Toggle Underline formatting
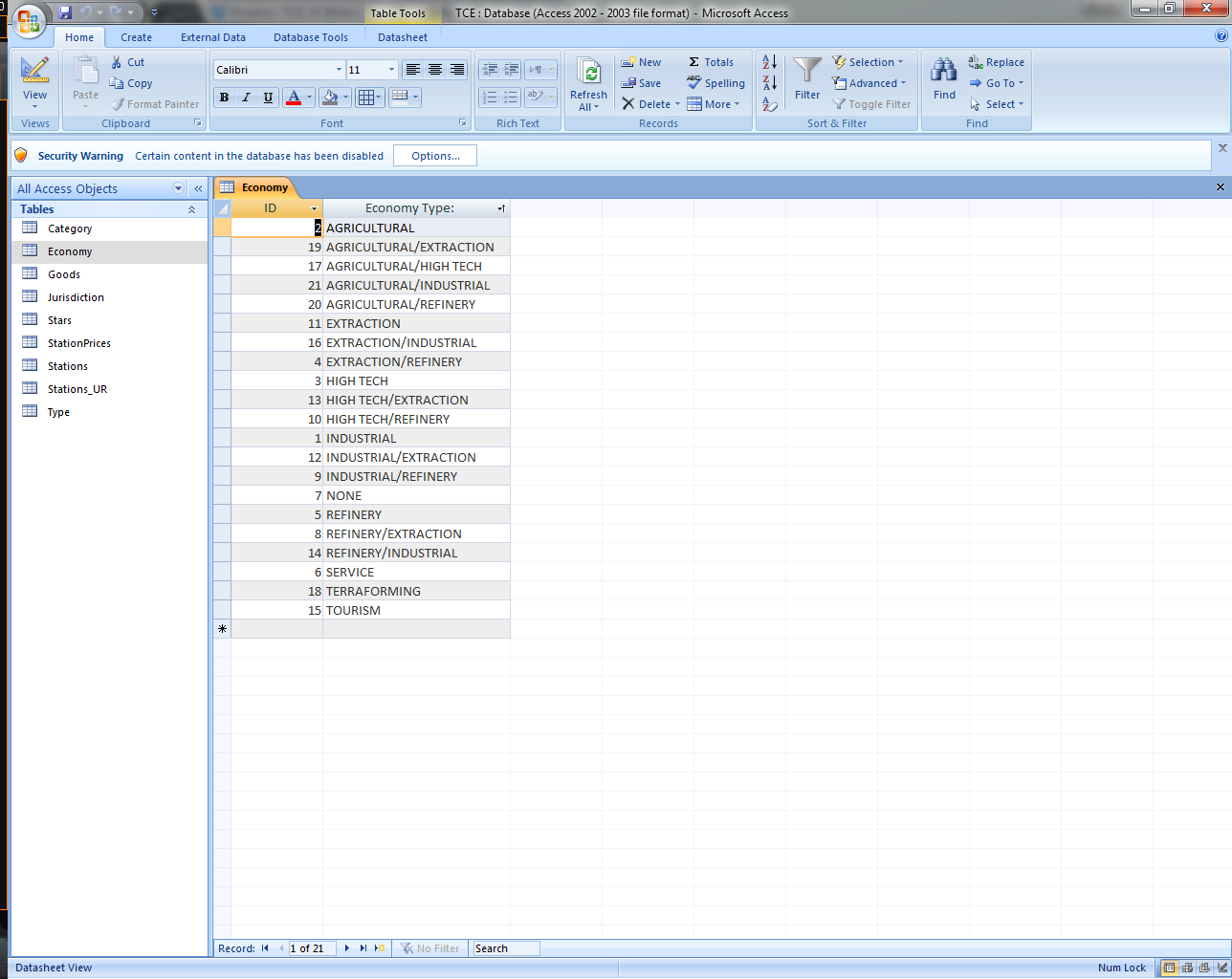Viewport: 1232px width, 979px height. 268,97
